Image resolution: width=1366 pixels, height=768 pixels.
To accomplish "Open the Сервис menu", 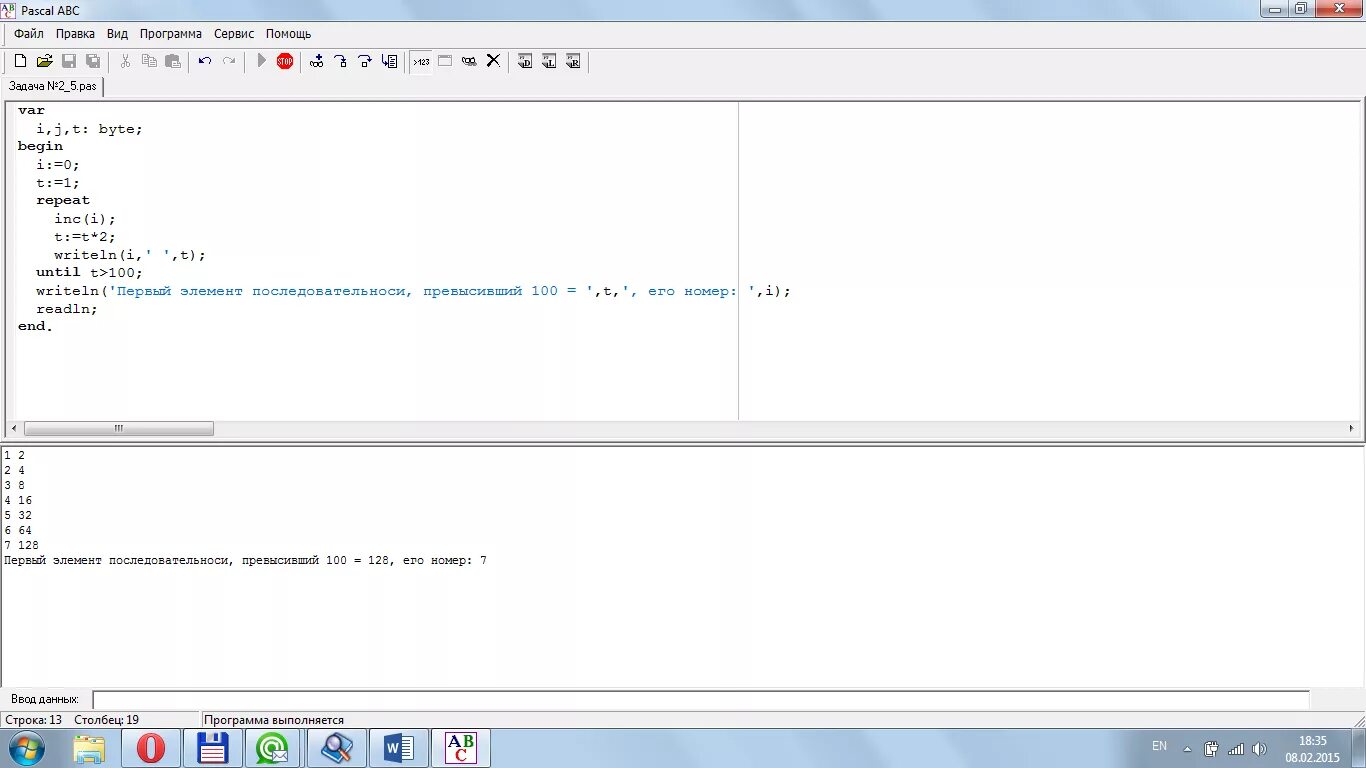I will click(x=234, y=34).
